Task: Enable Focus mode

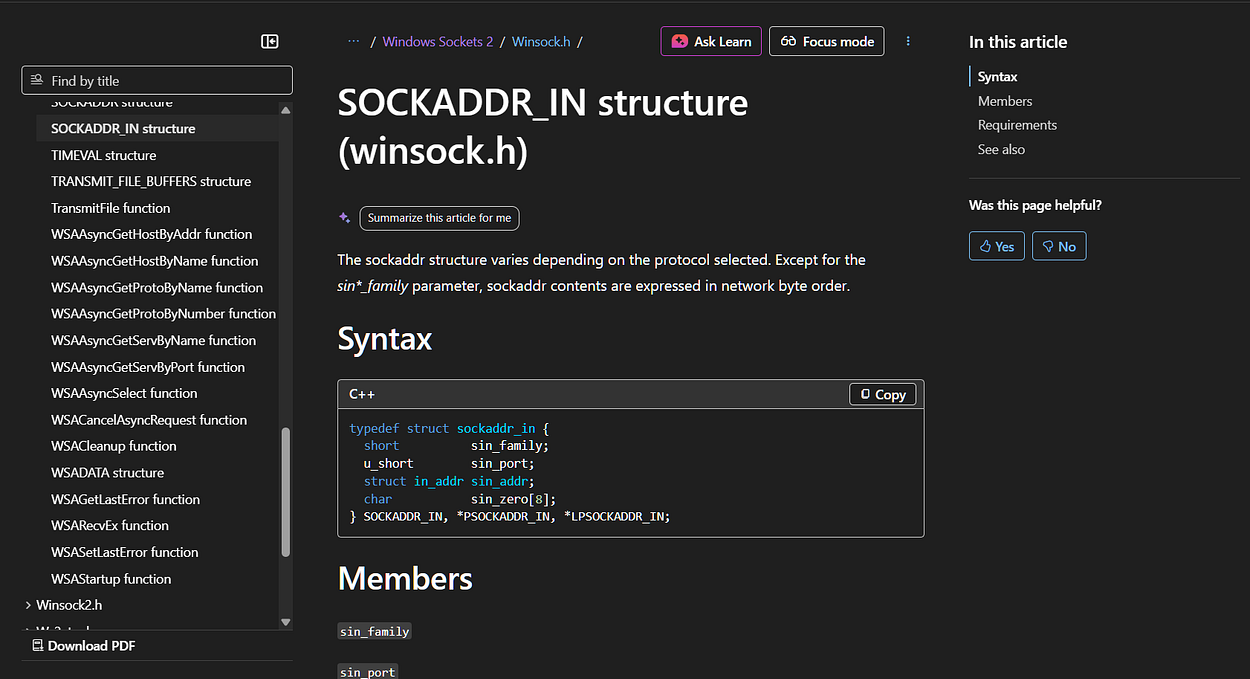Action: [826, 41]
